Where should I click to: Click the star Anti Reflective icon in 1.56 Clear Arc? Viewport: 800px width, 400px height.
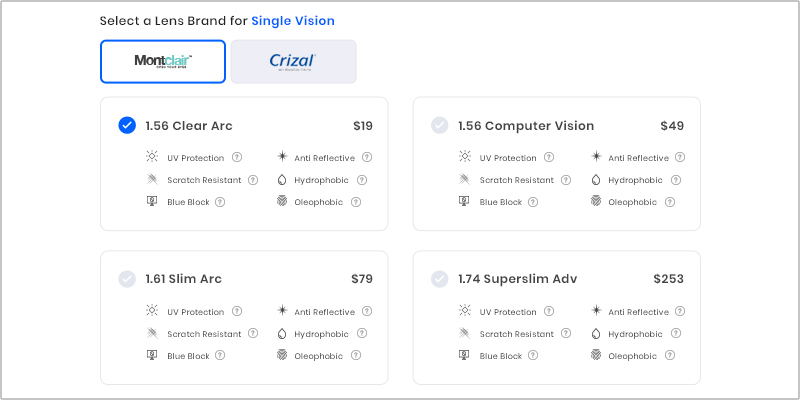tap(282, 156)
